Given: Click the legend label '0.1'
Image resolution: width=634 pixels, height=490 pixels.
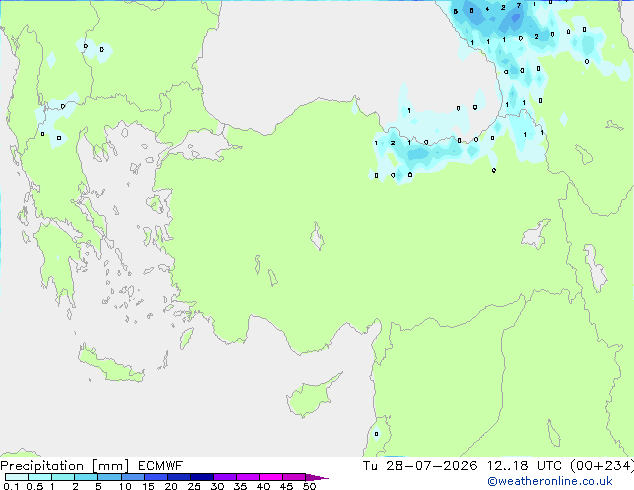Looking at the screenshot, I should (11, 486).
